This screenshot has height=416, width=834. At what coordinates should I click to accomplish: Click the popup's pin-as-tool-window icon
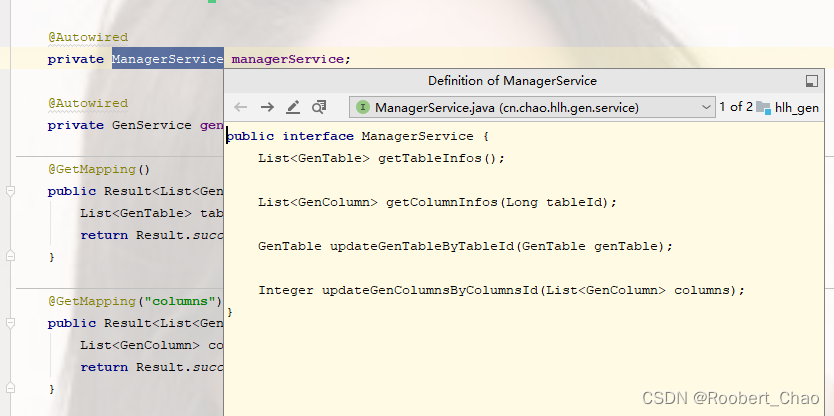pyautogui.click(x=812, y=81)
